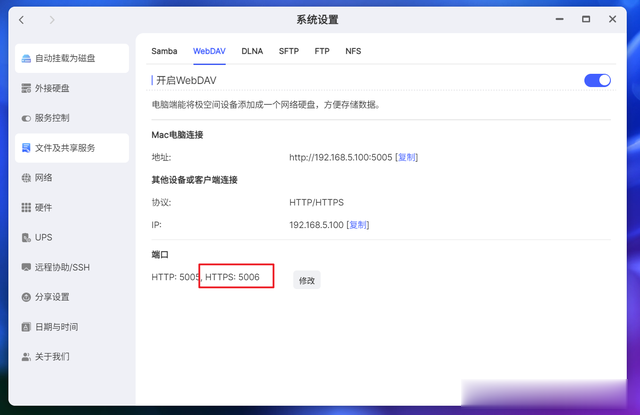
Task: Open 自动挂载为磁盘 settings entry
Action: tap(72, 58)
